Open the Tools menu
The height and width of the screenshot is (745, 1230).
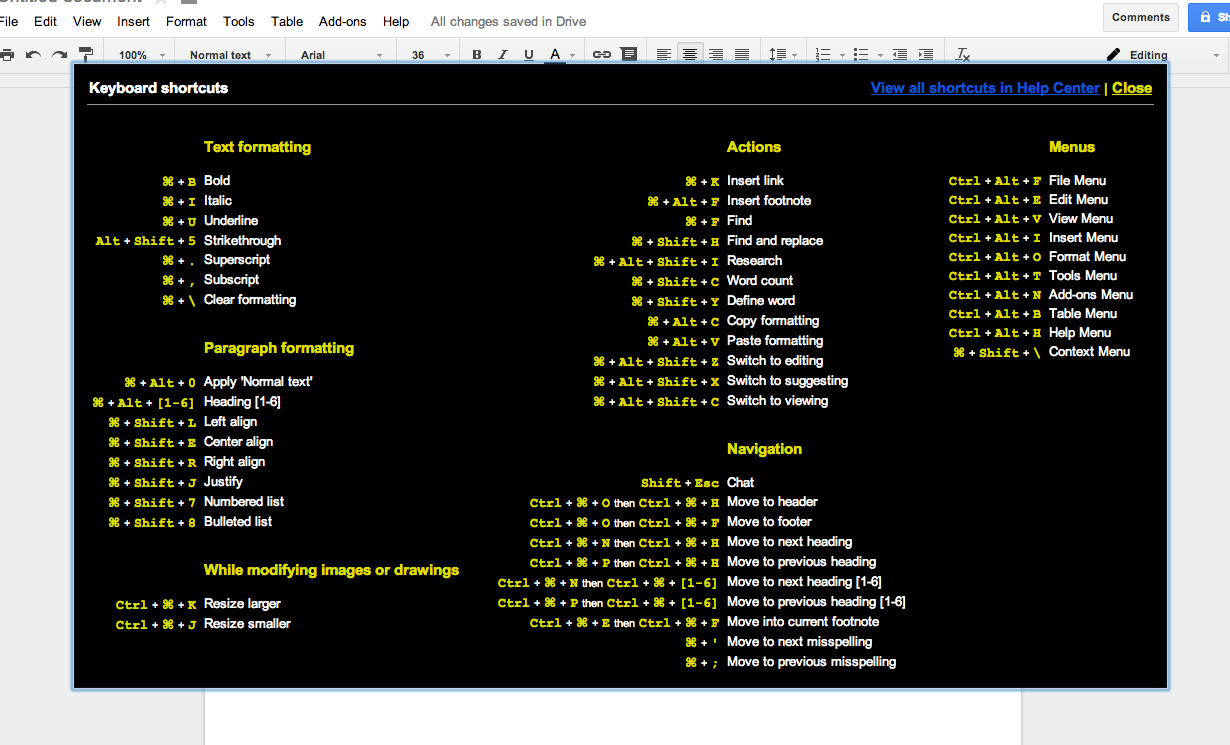pyautogui.click(x=239, y=21)
